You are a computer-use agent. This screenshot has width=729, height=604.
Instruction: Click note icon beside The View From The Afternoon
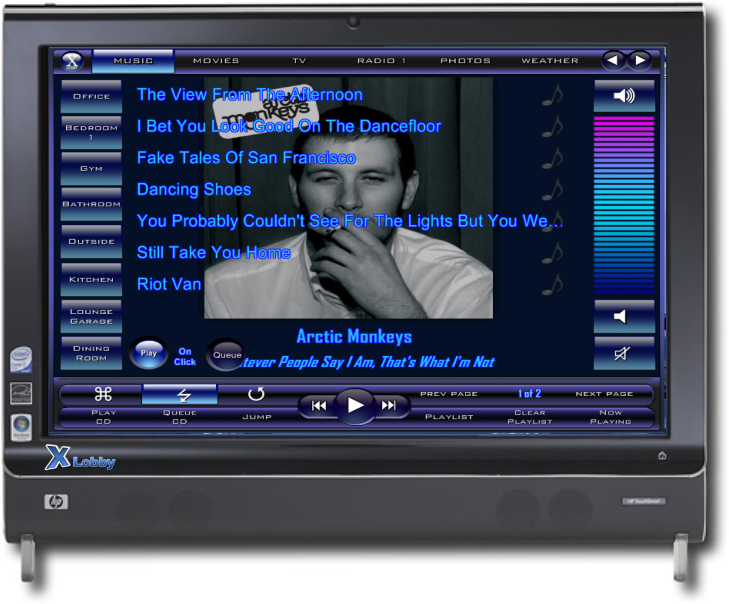(553, 95)
